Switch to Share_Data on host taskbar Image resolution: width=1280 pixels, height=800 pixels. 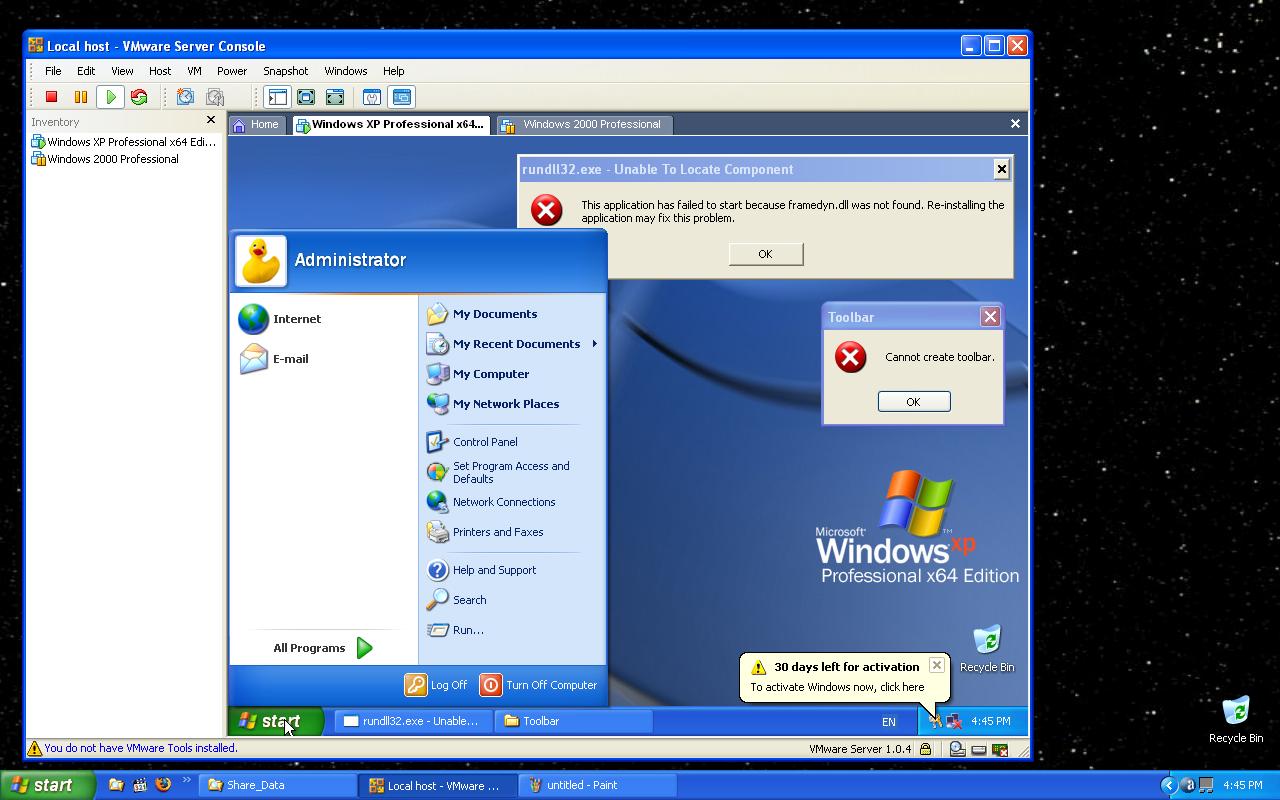[277, 785]
